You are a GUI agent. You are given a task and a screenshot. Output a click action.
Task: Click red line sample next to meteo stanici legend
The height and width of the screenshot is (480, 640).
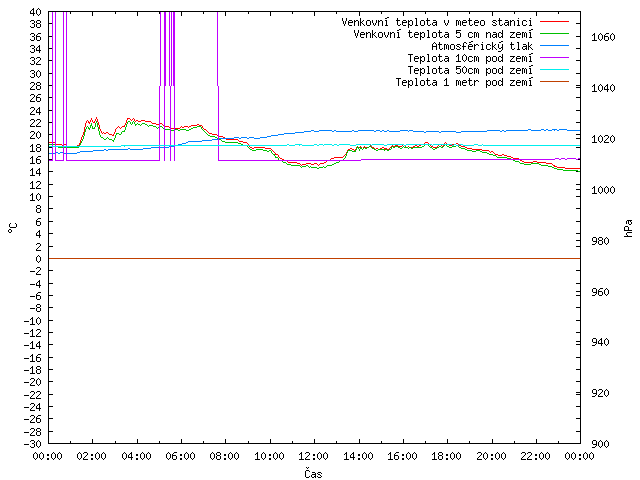554,21
